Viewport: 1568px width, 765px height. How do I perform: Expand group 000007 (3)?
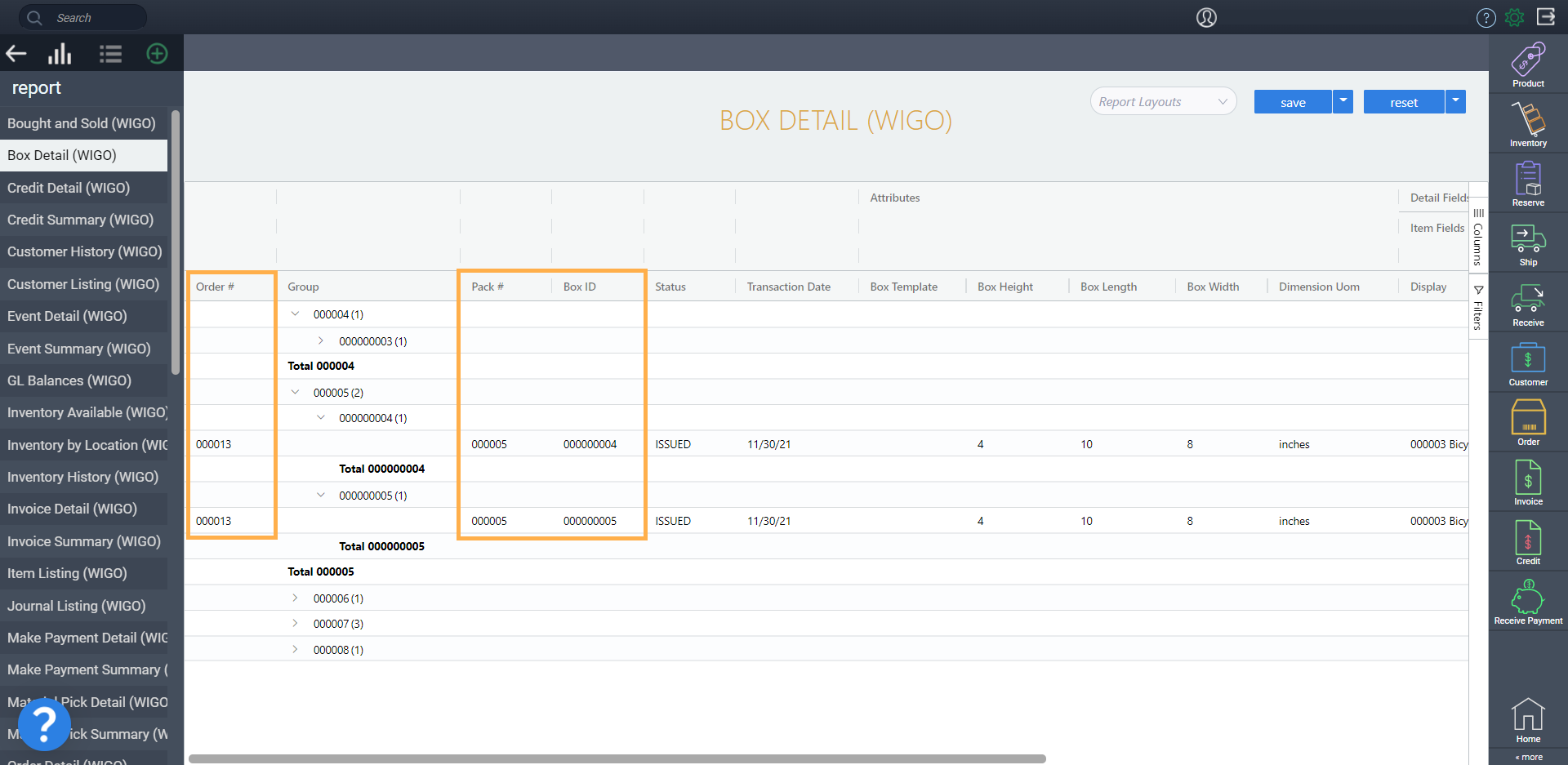pos(296,623)
